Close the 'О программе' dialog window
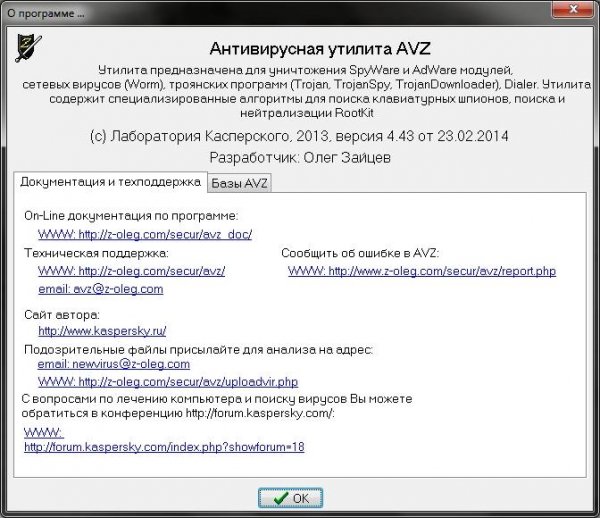 coord(572,9)
